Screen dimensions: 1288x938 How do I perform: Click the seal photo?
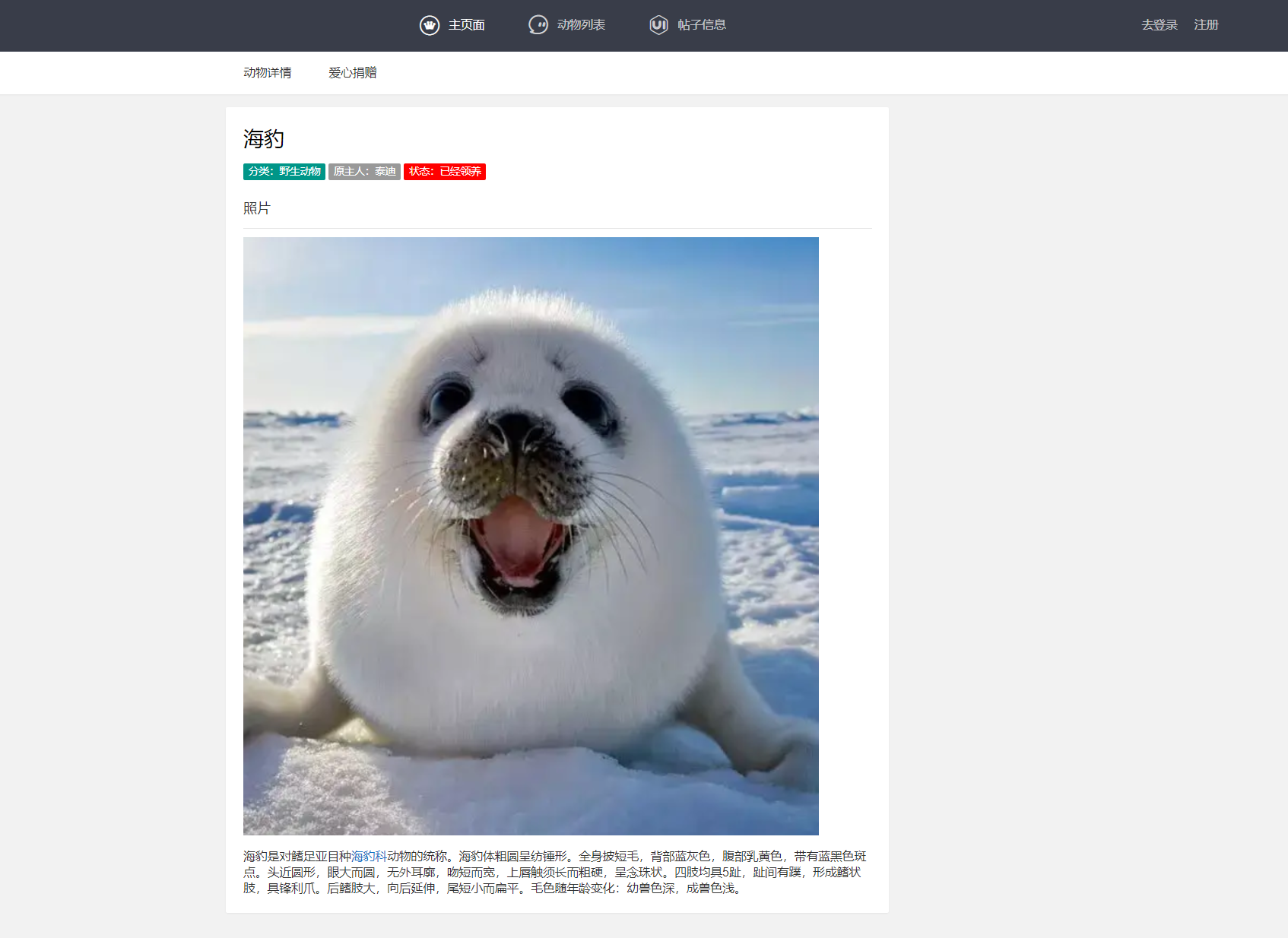531,536
